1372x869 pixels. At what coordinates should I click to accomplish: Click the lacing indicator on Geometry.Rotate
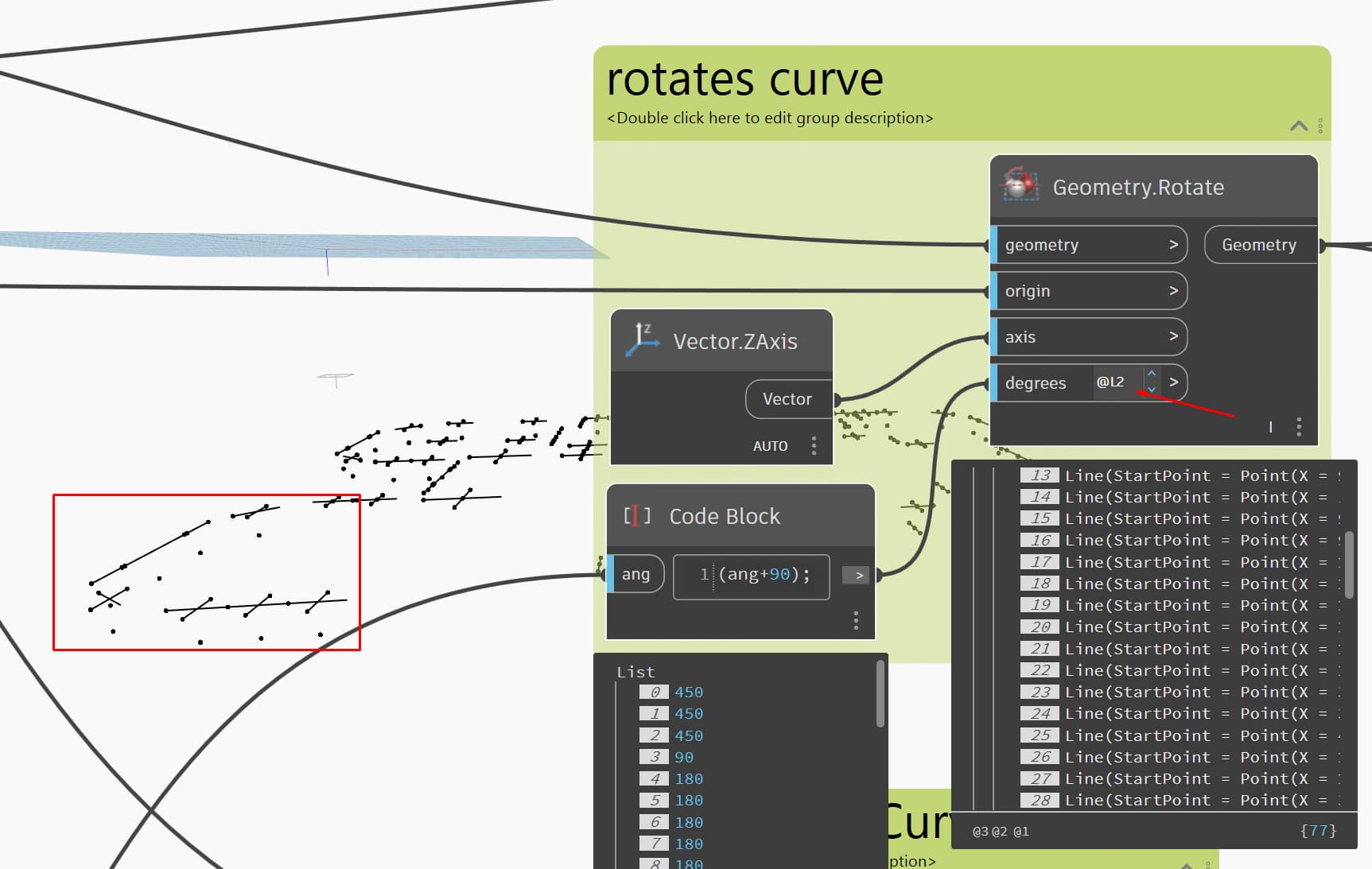click(1271, 427)
